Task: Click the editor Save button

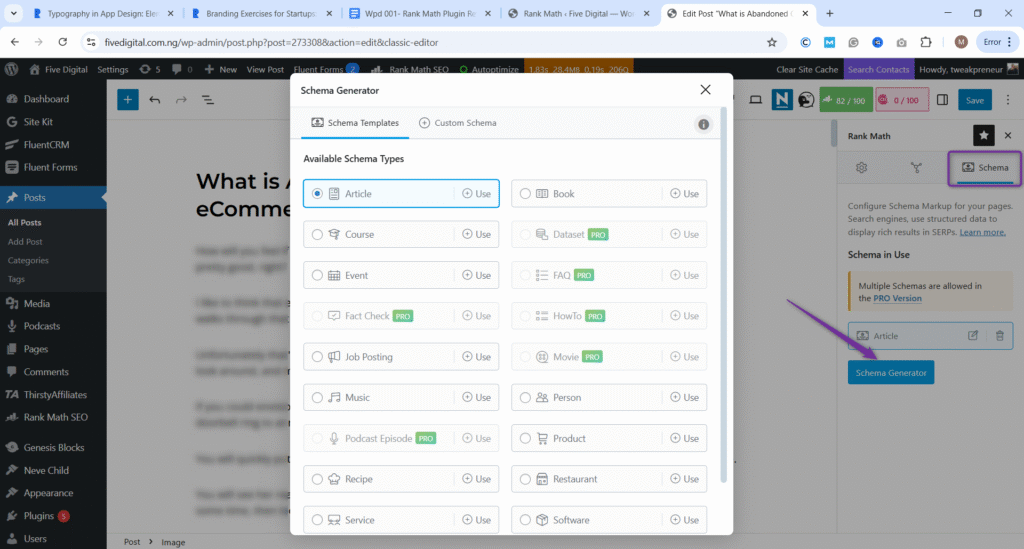Action: [x=975, y=100]
